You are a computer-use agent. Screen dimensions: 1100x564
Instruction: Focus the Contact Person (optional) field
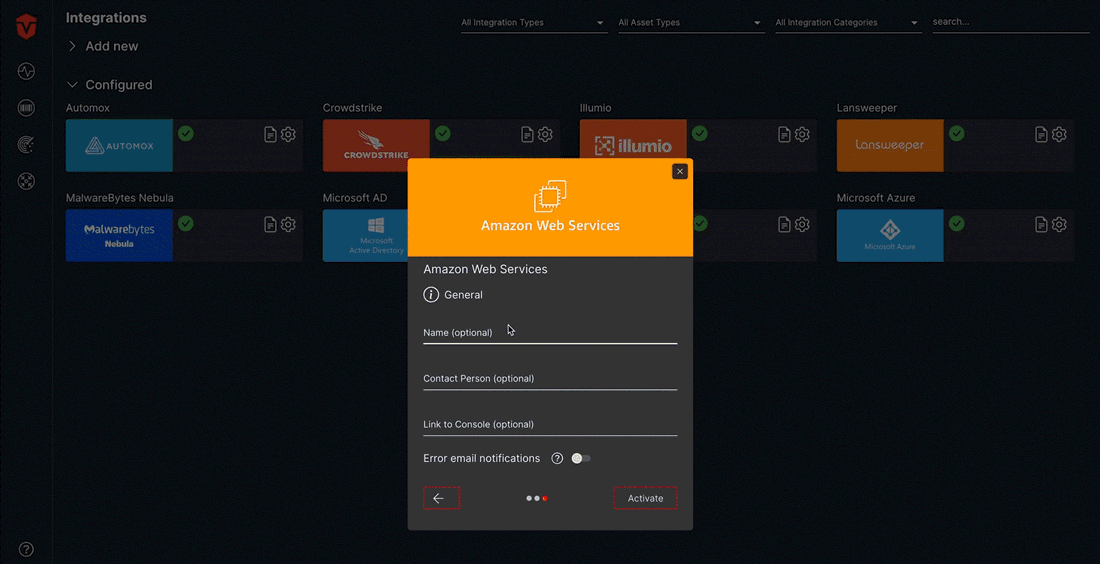(x=550, y=379)
